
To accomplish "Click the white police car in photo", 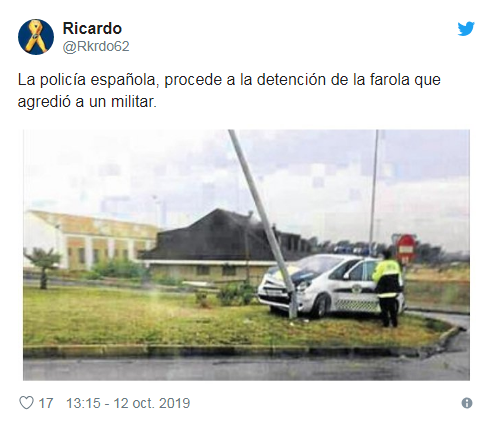I will [330, 285].
